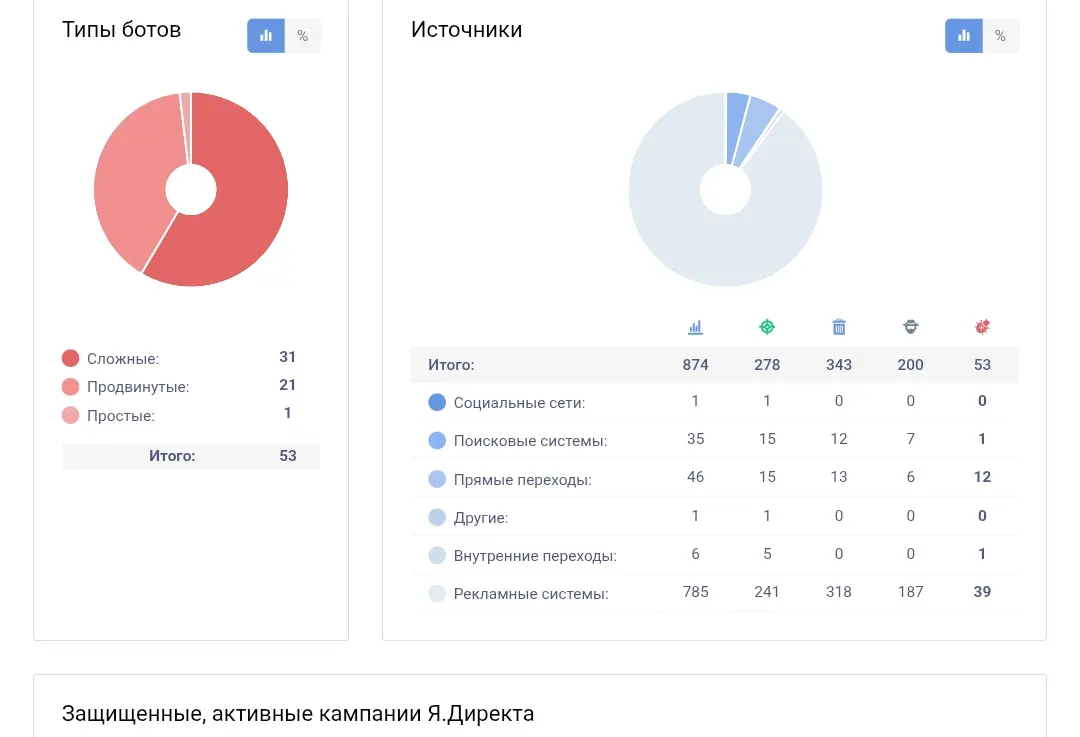Screen dimensions: 1080x737
Task: Click the Сложные legend color dot
Action: click(70, 358)
